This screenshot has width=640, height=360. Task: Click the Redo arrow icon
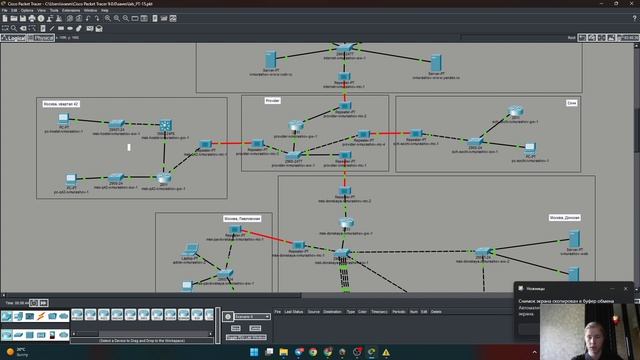tap(97, 18)
